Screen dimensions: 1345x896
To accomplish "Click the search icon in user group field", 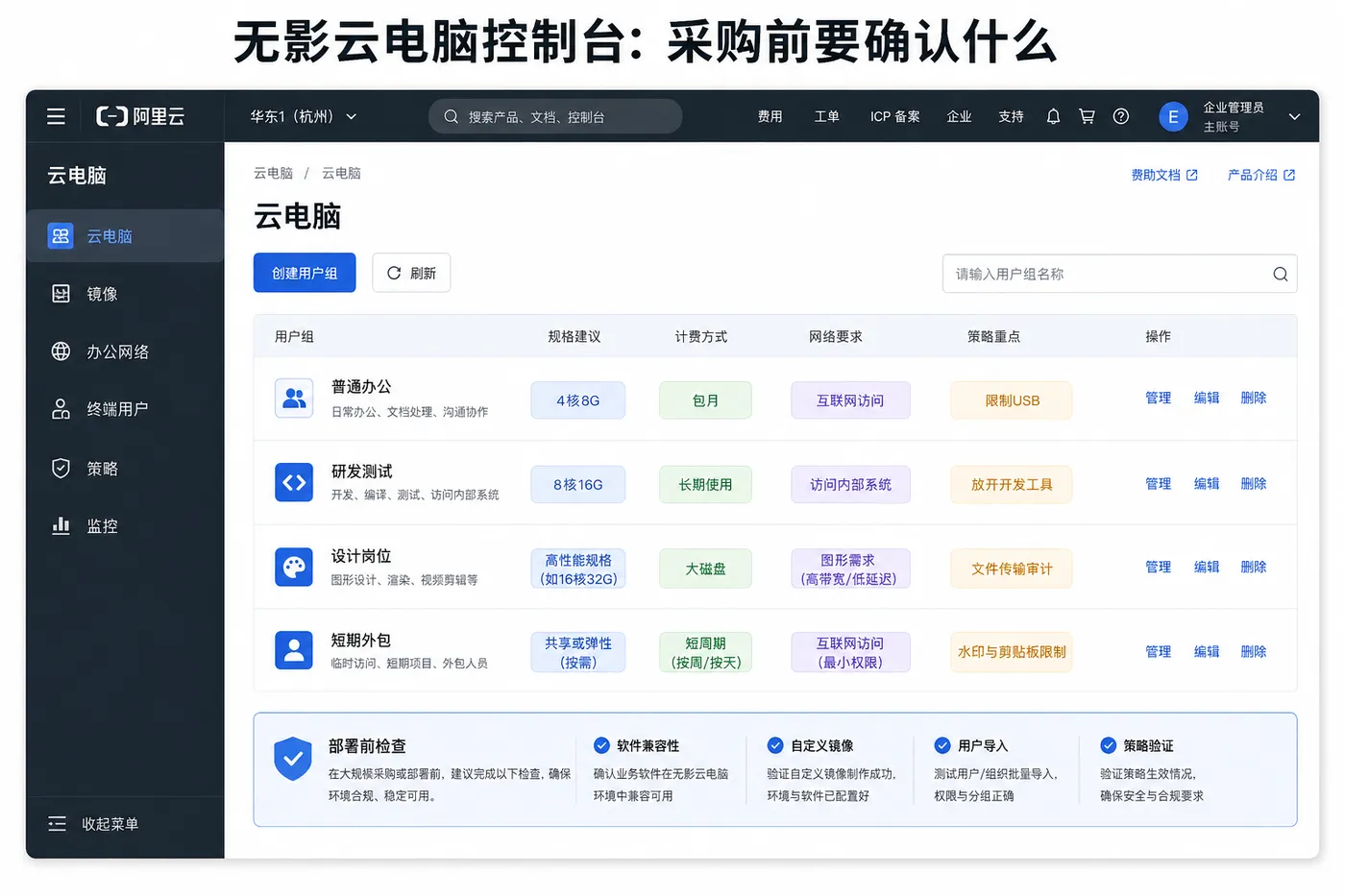I will click(1280, 274).
